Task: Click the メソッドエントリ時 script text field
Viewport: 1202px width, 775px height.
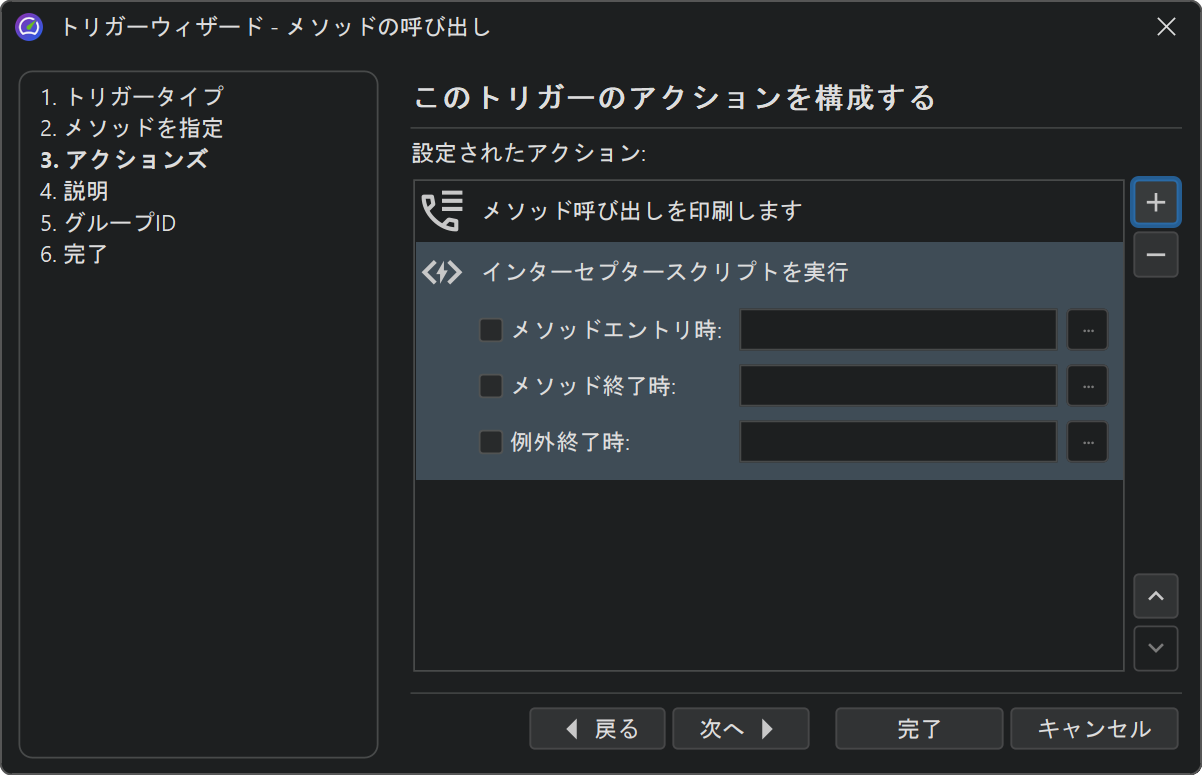Action: pos(898,330)
